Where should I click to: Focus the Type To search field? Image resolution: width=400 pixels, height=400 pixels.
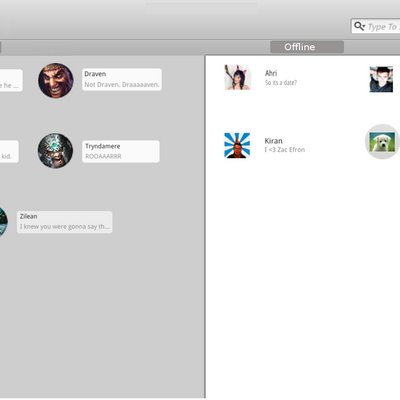pos(376,26)
